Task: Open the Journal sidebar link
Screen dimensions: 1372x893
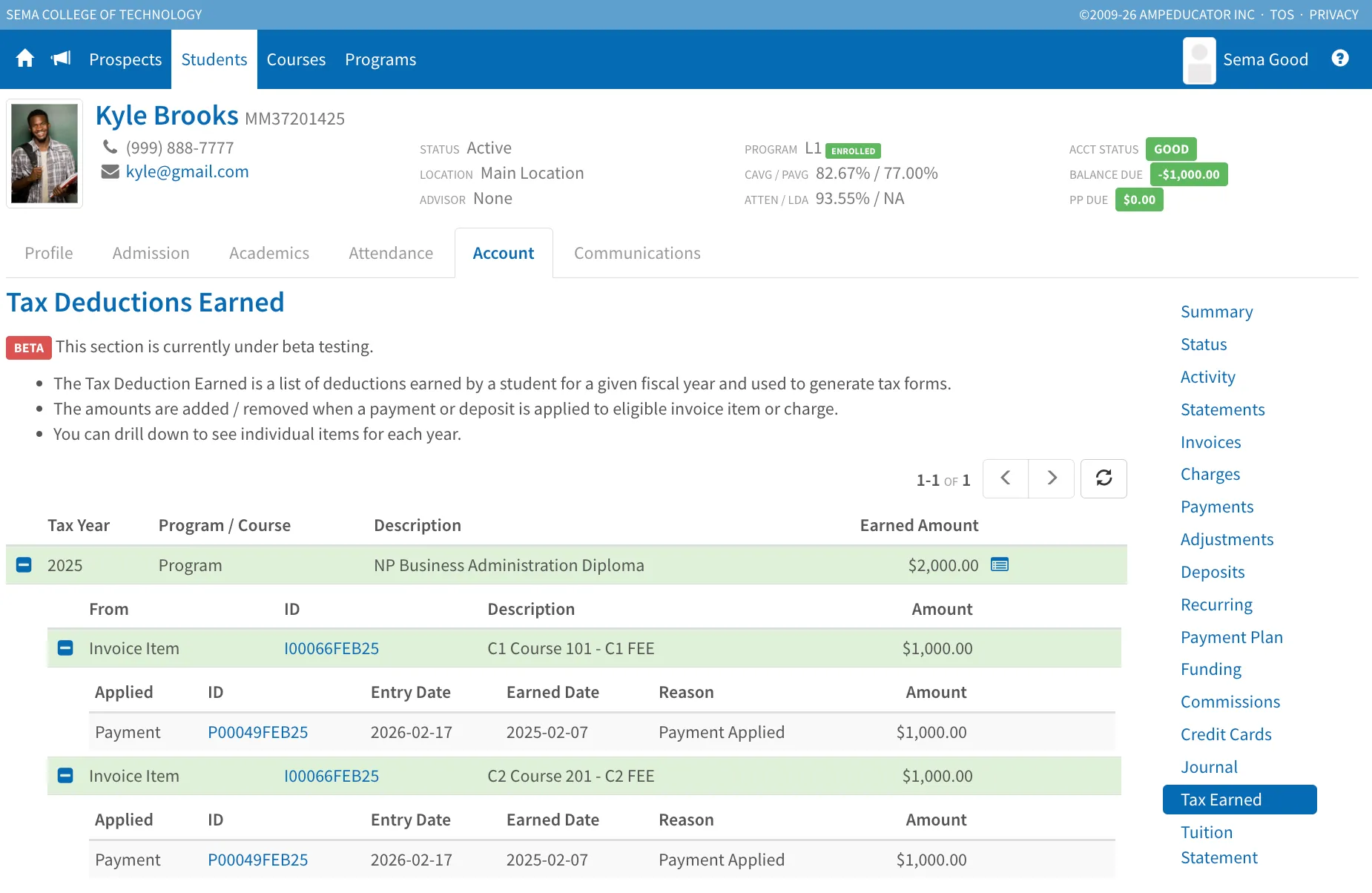Action: pos(1210,767)
